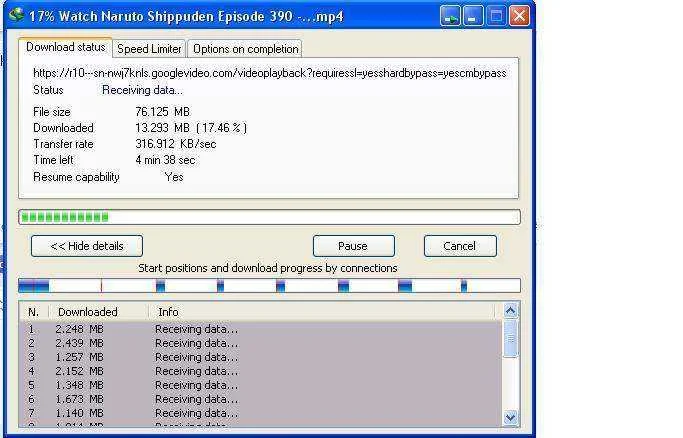Close the download window with red X

click(519, 17)
